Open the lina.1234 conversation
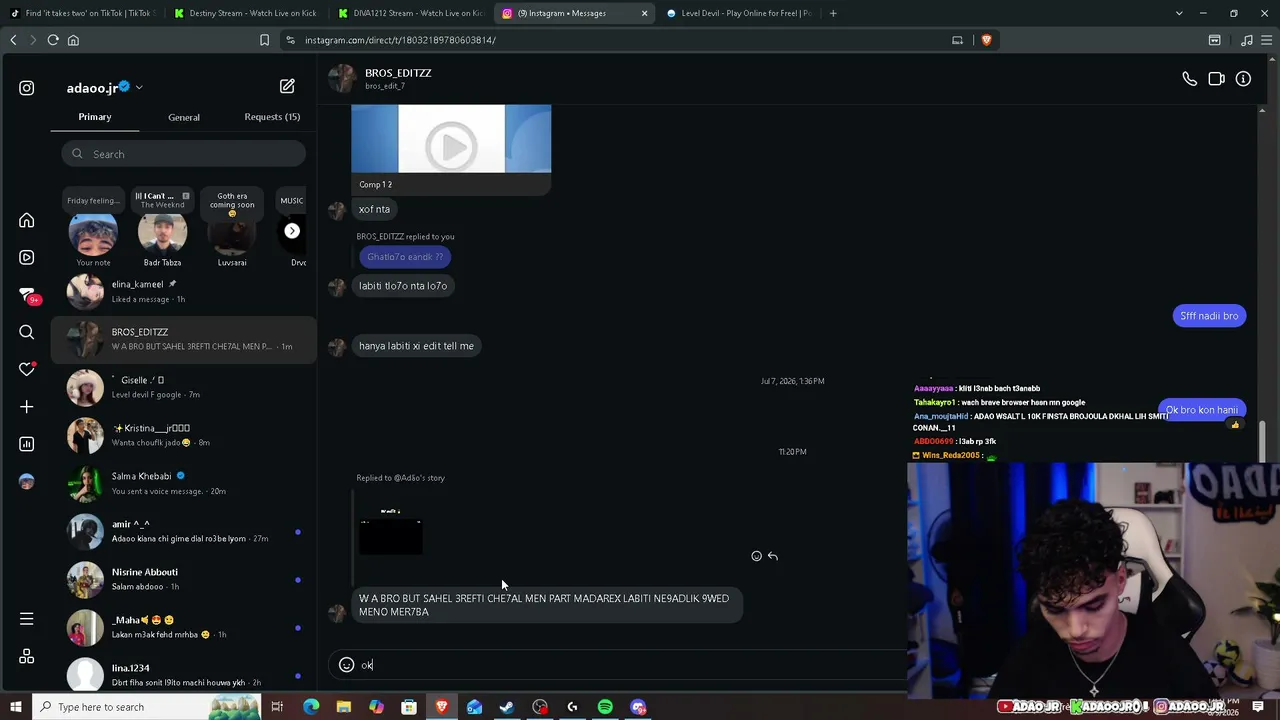The height and width of the screenshot is (720, 1280). pyautogui.click(x=184, y=675)
